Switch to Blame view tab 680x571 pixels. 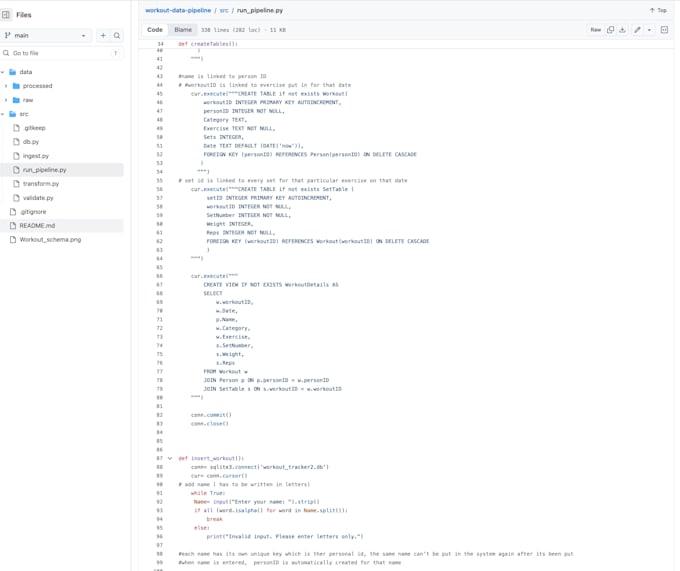coord(183,30)
